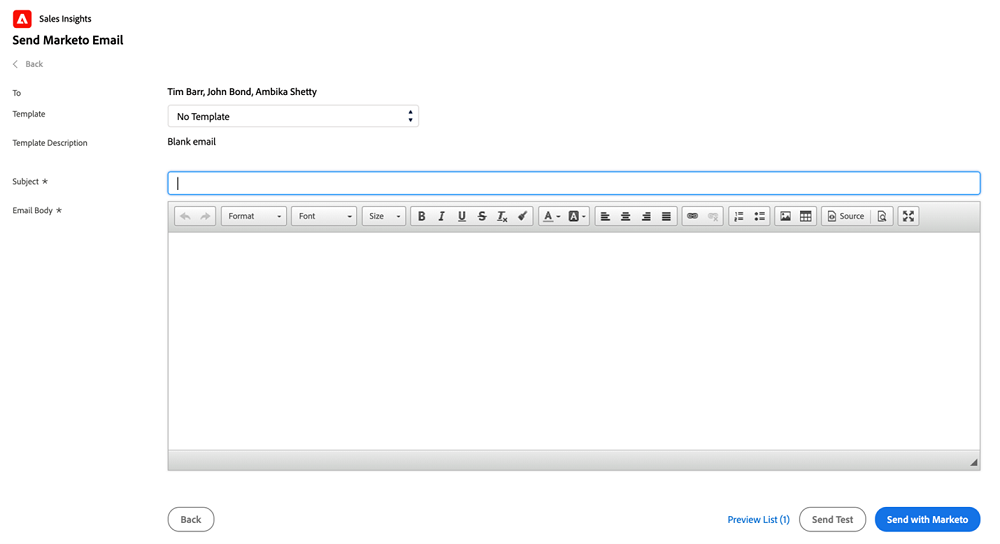This screenshot has width=1000, height=544.
Task: Click the Remove Format icon
Action: [503, 216]
